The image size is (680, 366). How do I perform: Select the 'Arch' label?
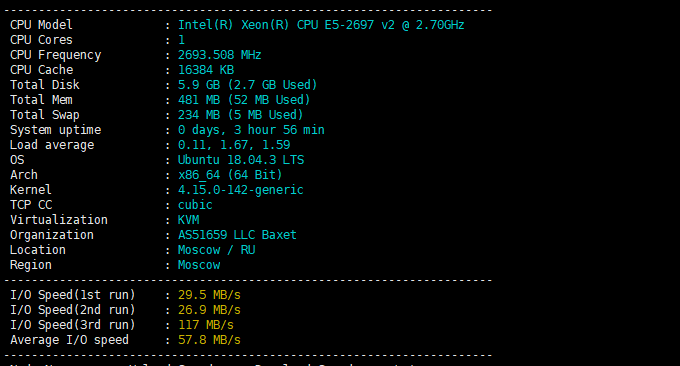pyautogui.click(x=24, y=175)
